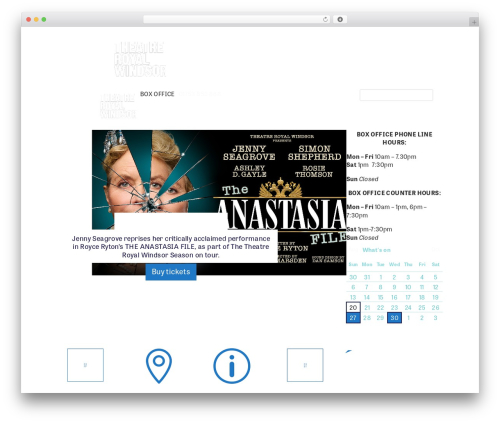The image size is (500, 423).
Task: Click the 'BOX OFFICE PHONE LINE HOURS:' heading
Action: pos(394,138)
